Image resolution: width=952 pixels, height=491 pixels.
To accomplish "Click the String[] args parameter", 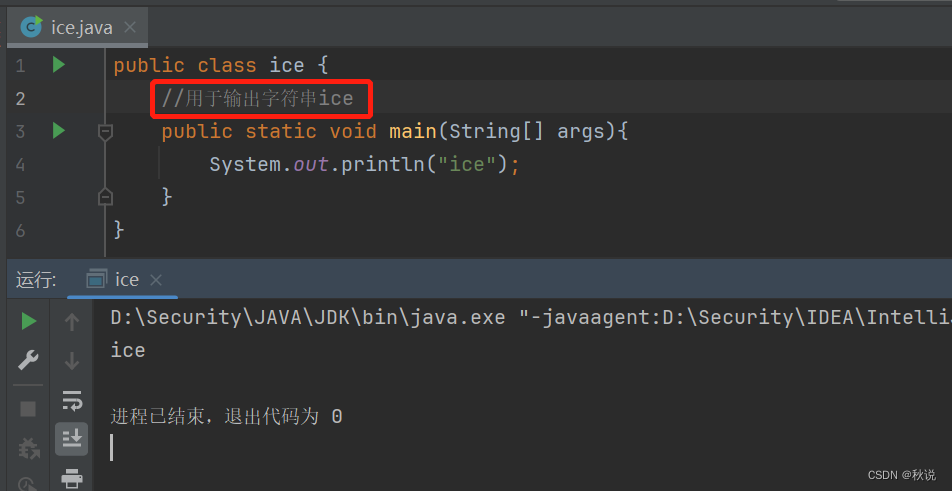I will pos(527,131).
